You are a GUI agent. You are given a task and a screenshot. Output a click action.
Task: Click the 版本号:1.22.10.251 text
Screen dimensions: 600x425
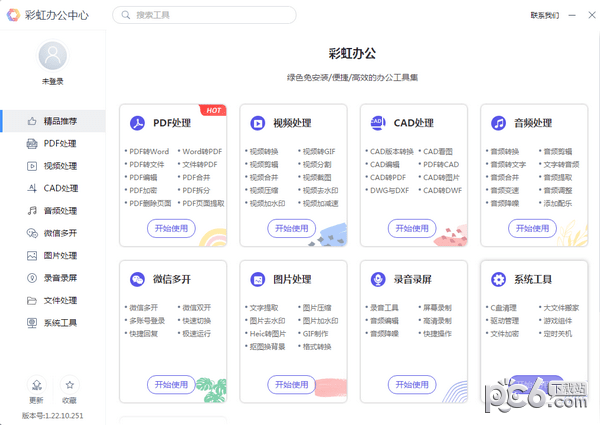point(52,415)
